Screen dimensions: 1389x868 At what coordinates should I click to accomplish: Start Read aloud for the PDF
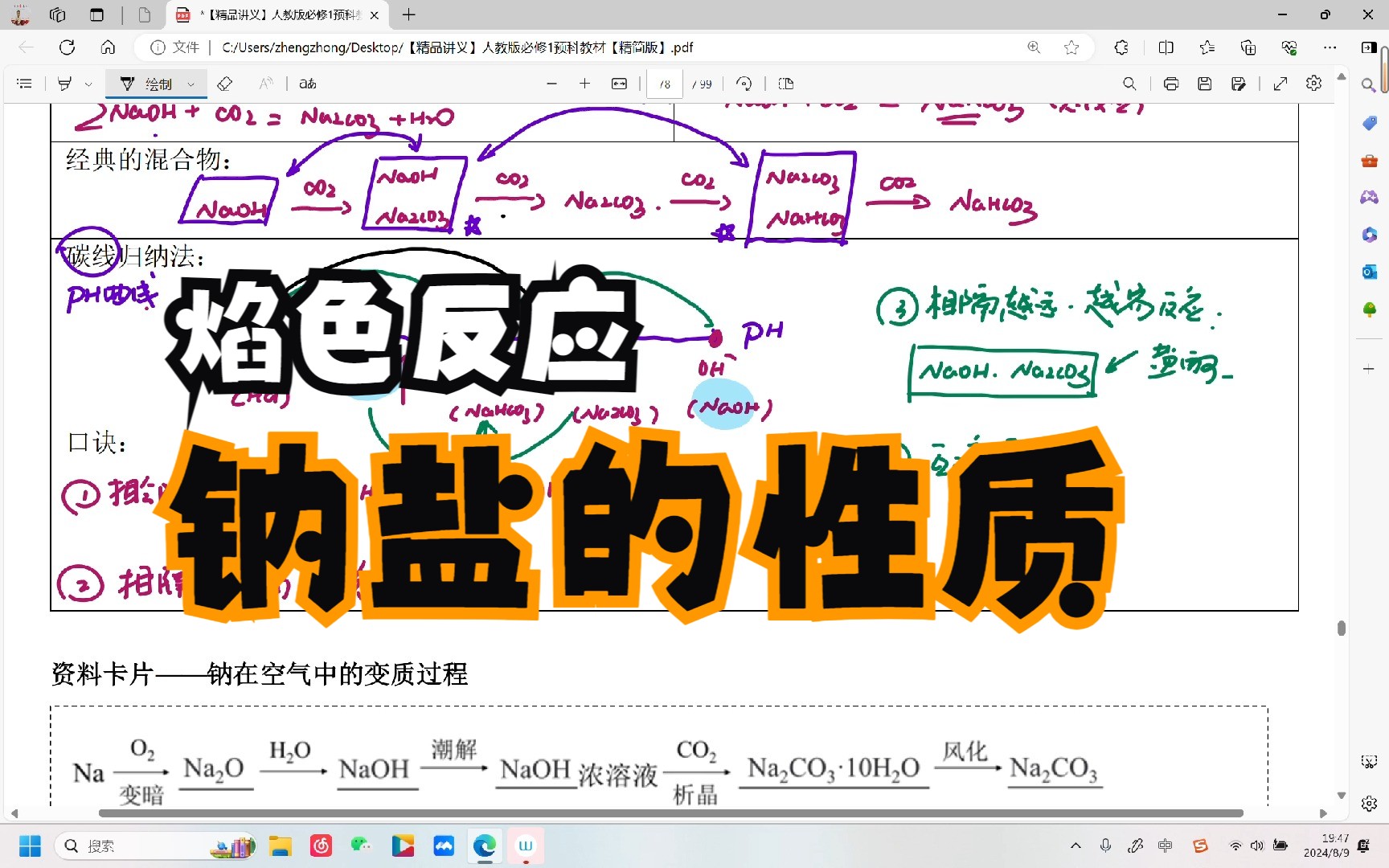[265, 84]
